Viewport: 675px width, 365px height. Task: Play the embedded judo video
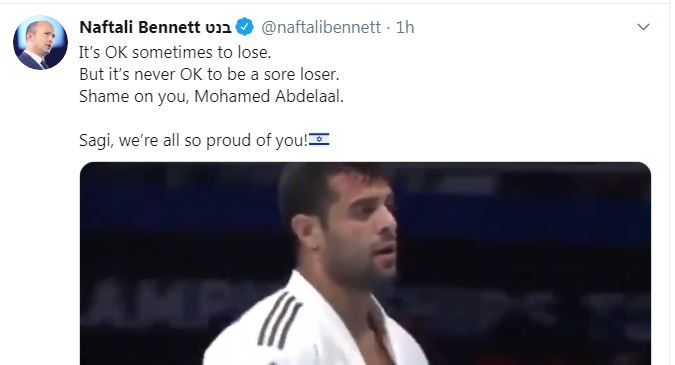click(x=365, y=263)
